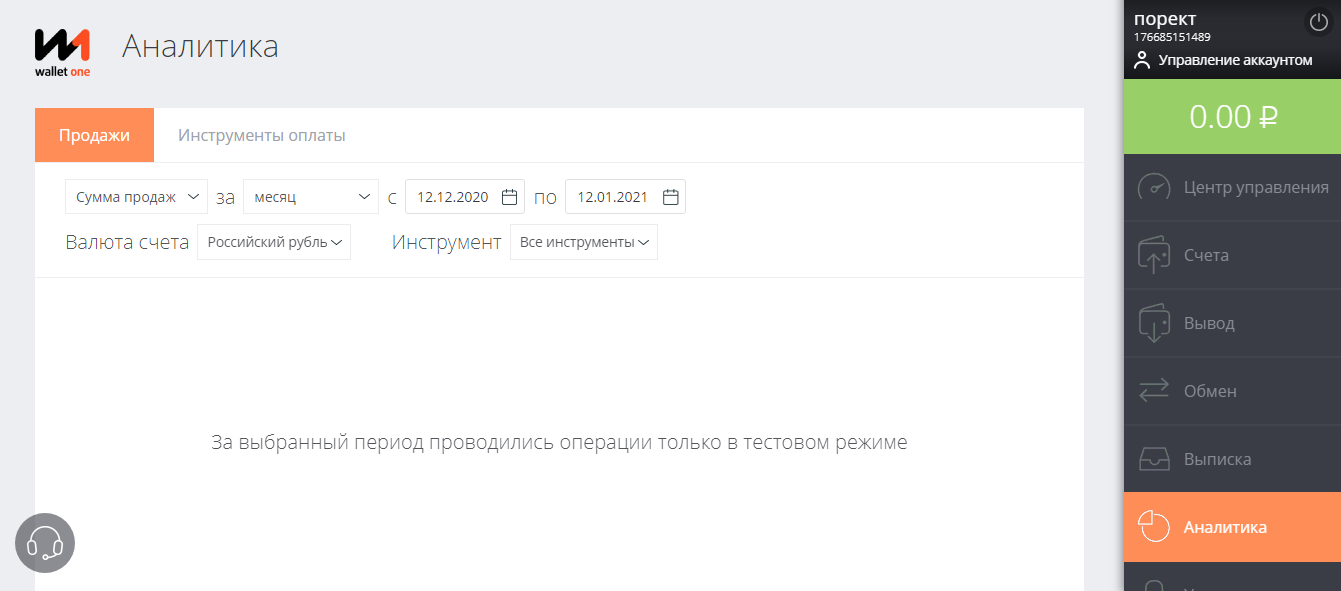Viewport: 1341px width, 591px height.
Task: Click the wallet download icon for Вывод
Action: (1154, 323)
